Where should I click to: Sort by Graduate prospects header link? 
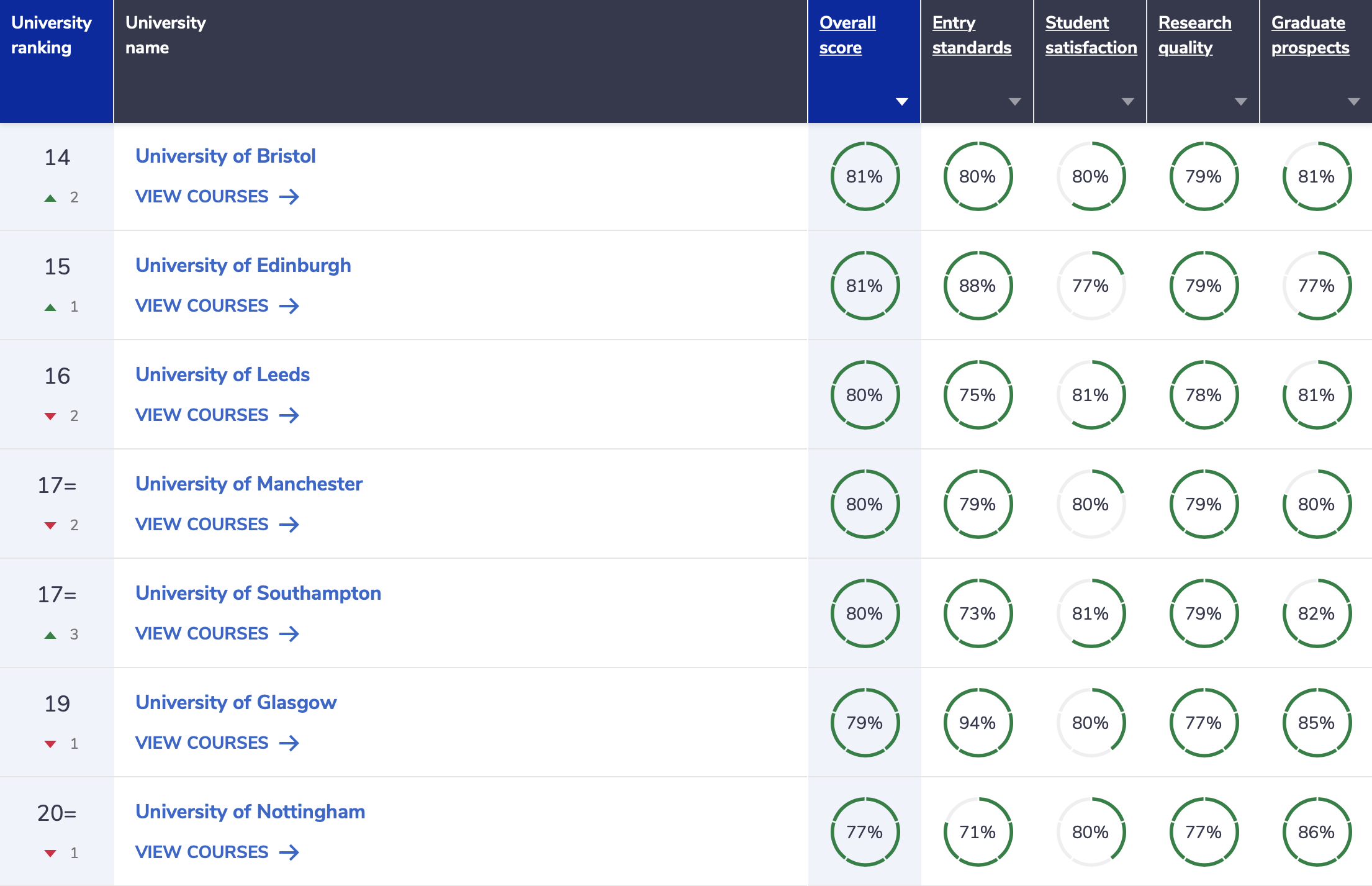click(x=1310, y=35)
